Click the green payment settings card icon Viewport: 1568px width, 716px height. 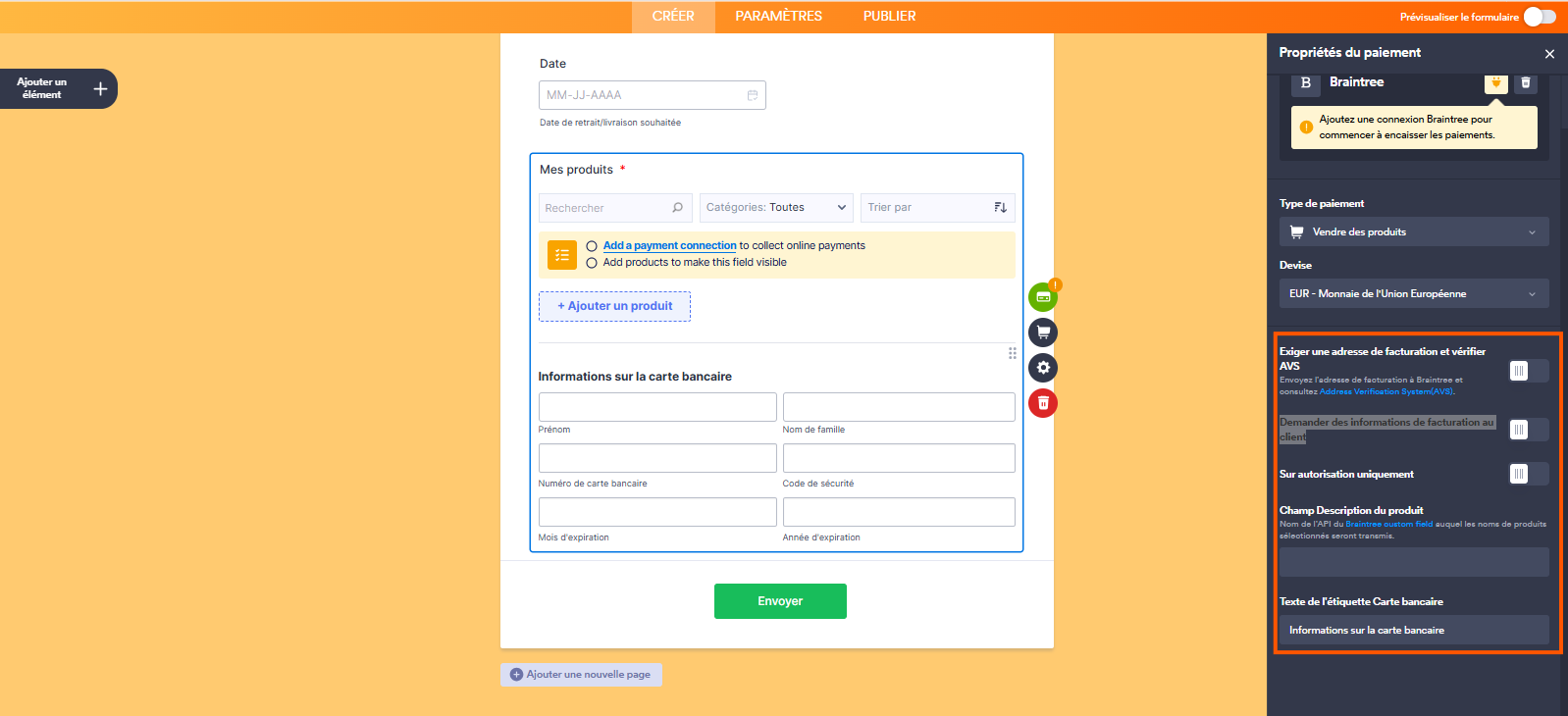pyautogui.click(x=1042, y=297)
